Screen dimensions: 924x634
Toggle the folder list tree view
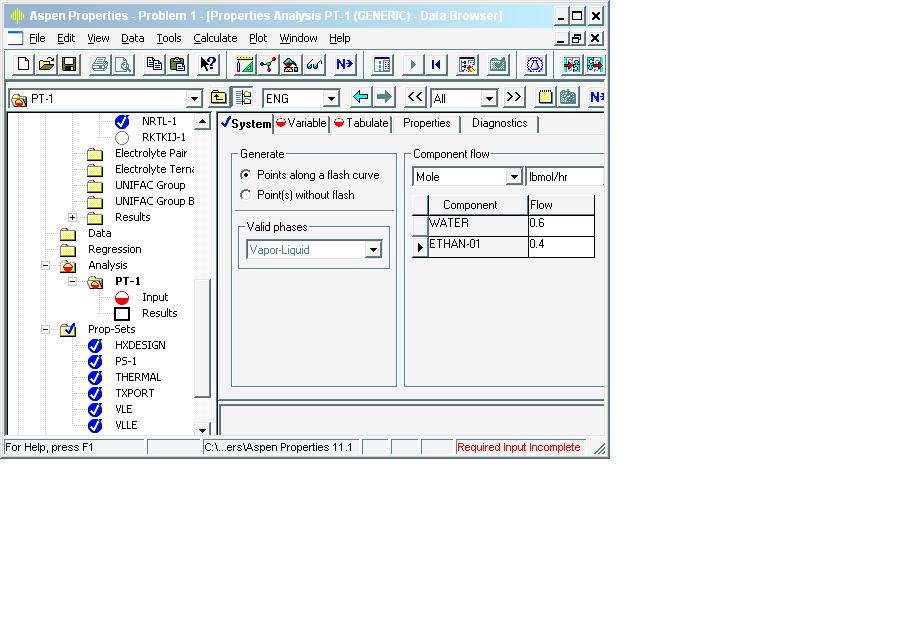pyautogui.click(x=243, y=97)
